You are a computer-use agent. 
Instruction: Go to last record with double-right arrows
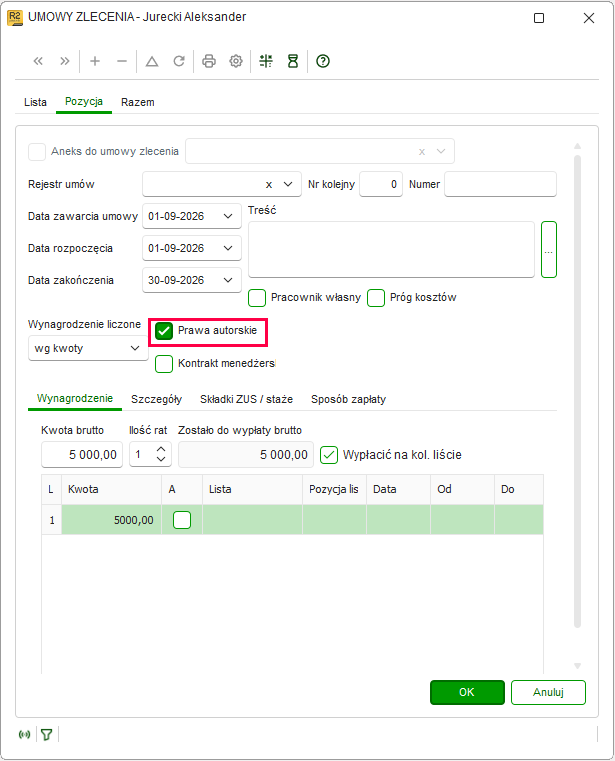(x=65, y=61)
